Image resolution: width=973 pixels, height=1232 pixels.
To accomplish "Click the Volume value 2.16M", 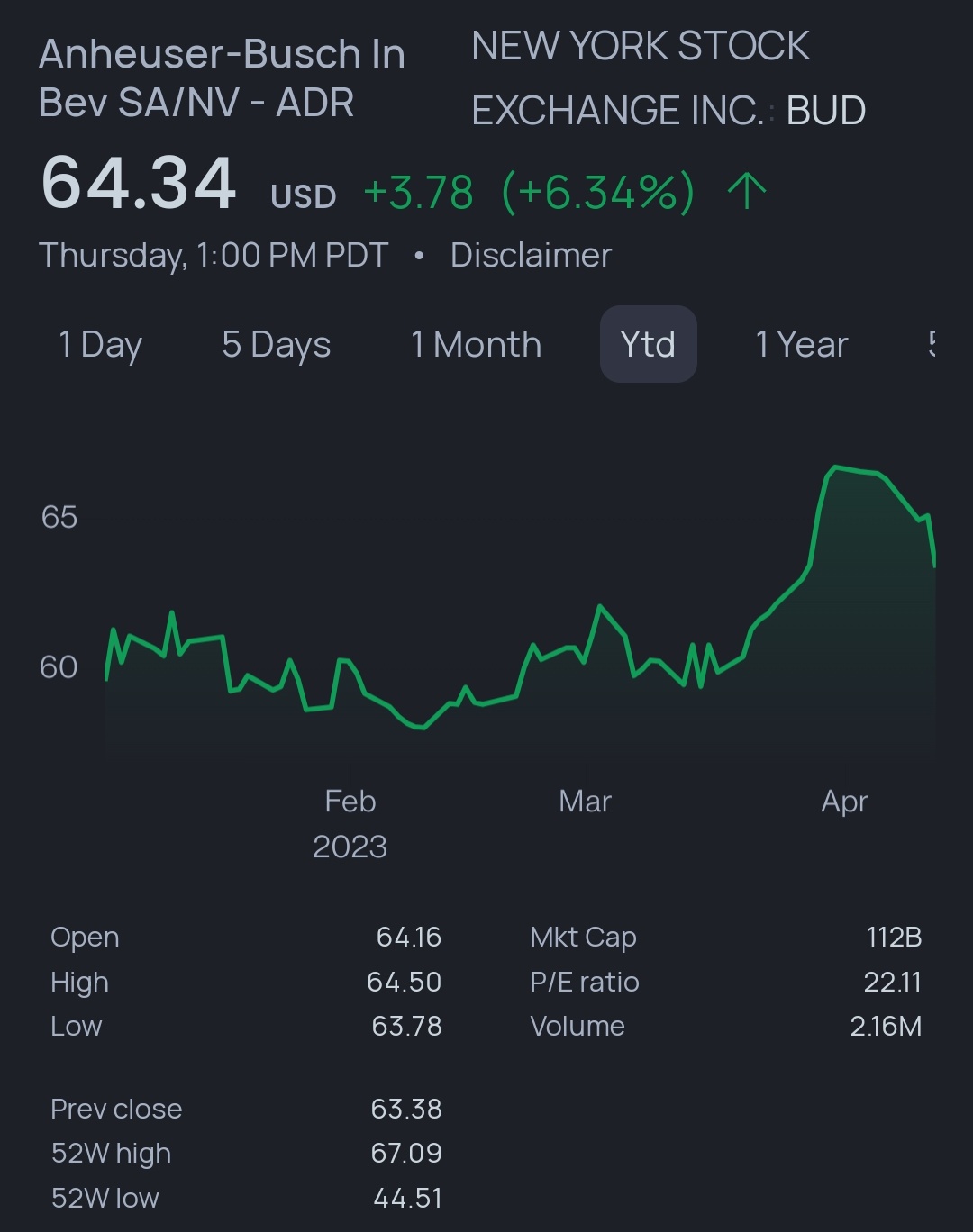I will pos(887,1026).
